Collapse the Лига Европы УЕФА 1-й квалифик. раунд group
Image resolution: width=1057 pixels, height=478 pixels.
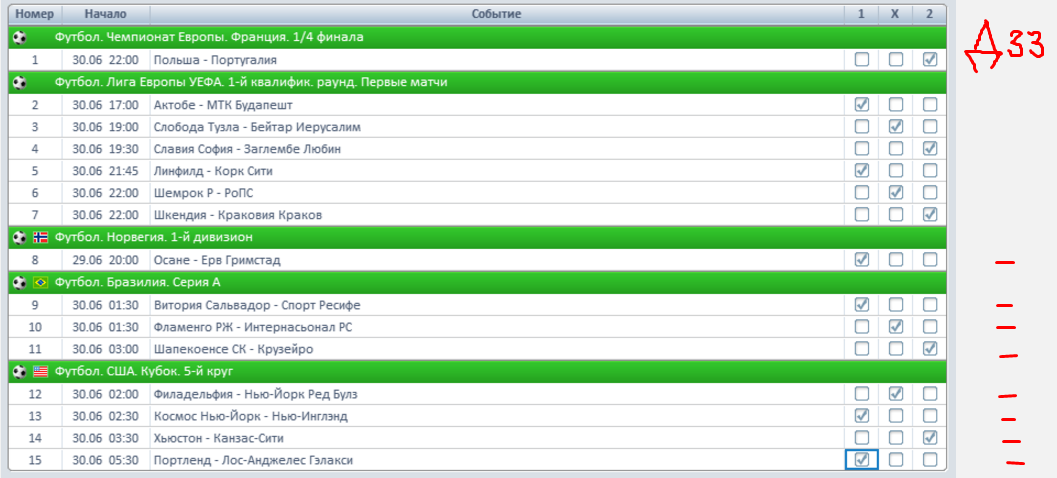click(x=478, y=82)
